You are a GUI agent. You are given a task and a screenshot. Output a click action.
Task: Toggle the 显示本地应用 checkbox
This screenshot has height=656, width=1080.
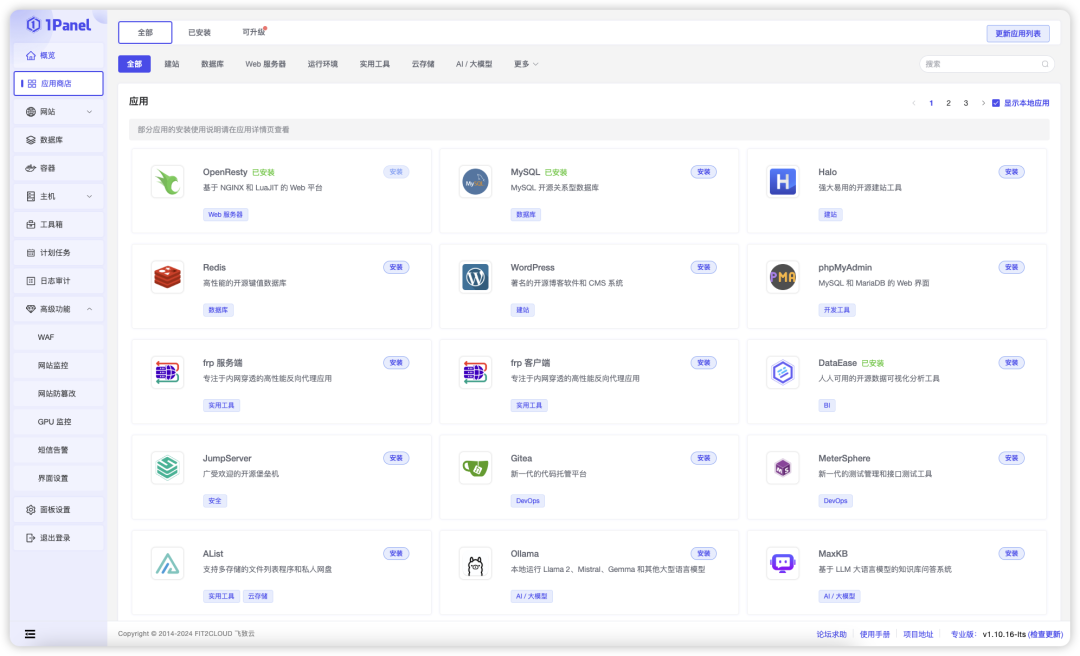pos(995,103)
